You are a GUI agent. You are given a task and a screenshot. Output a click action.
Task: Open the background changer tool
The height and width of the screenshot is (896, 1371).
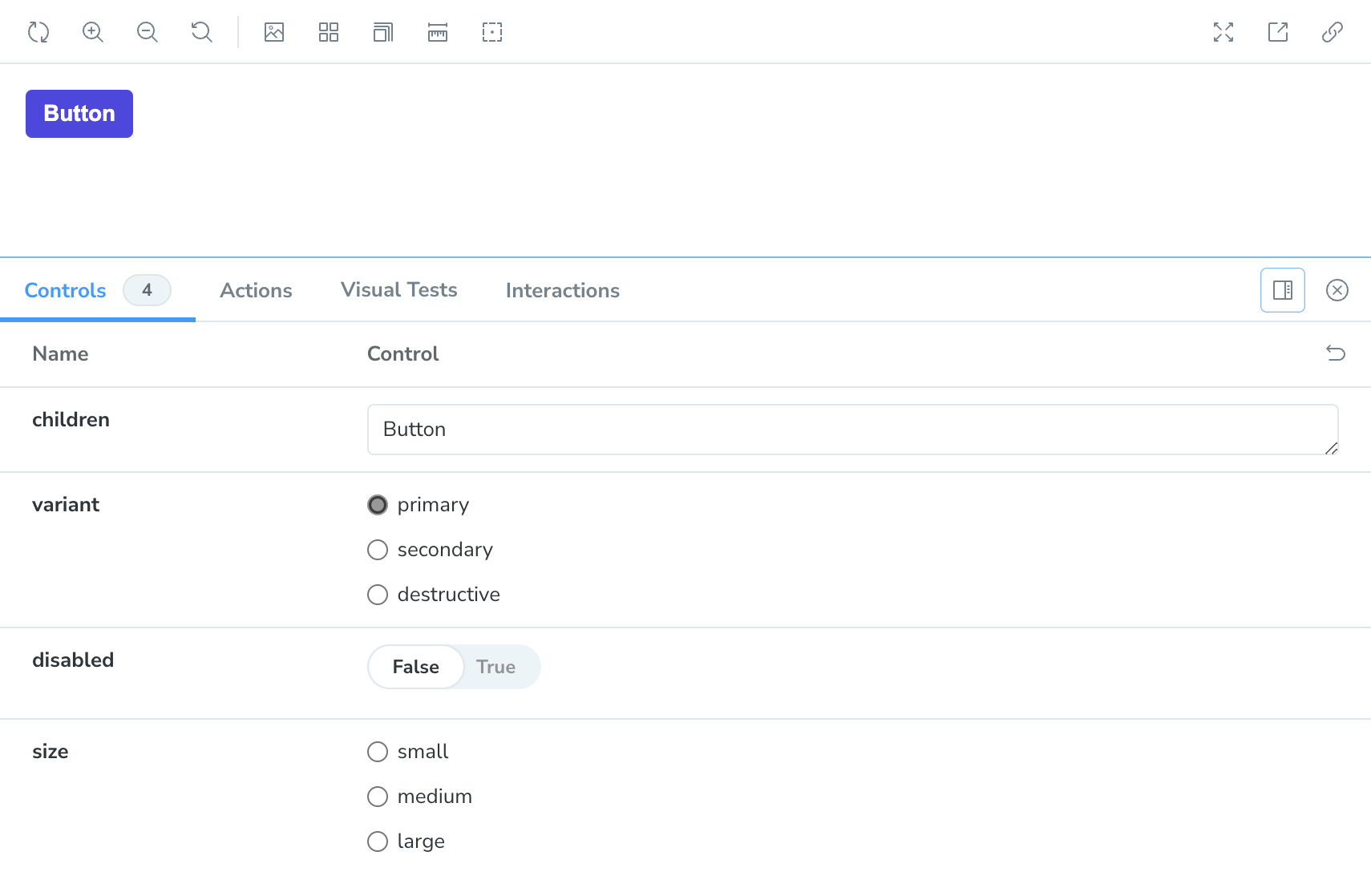274,32
